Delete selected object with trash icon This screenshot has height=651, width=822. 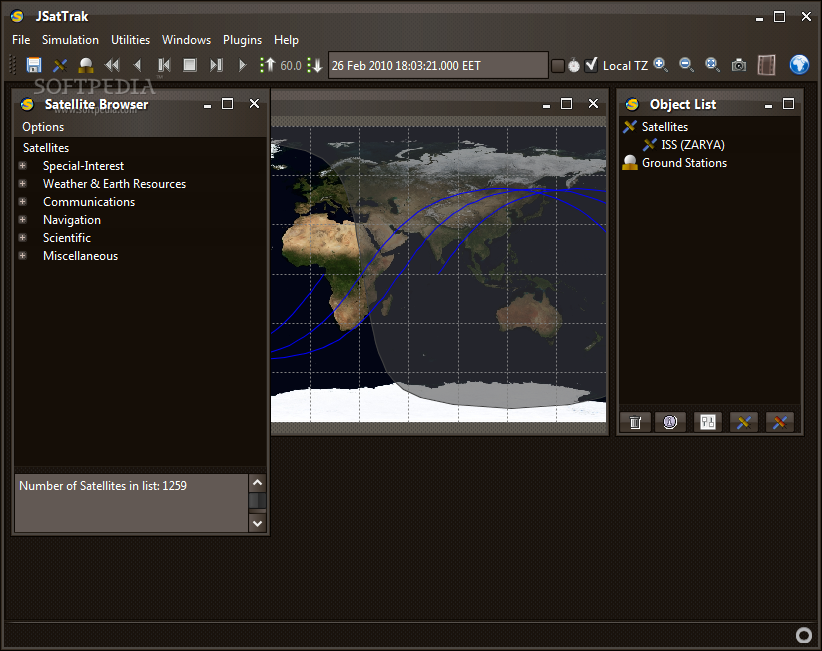(635, 422)
